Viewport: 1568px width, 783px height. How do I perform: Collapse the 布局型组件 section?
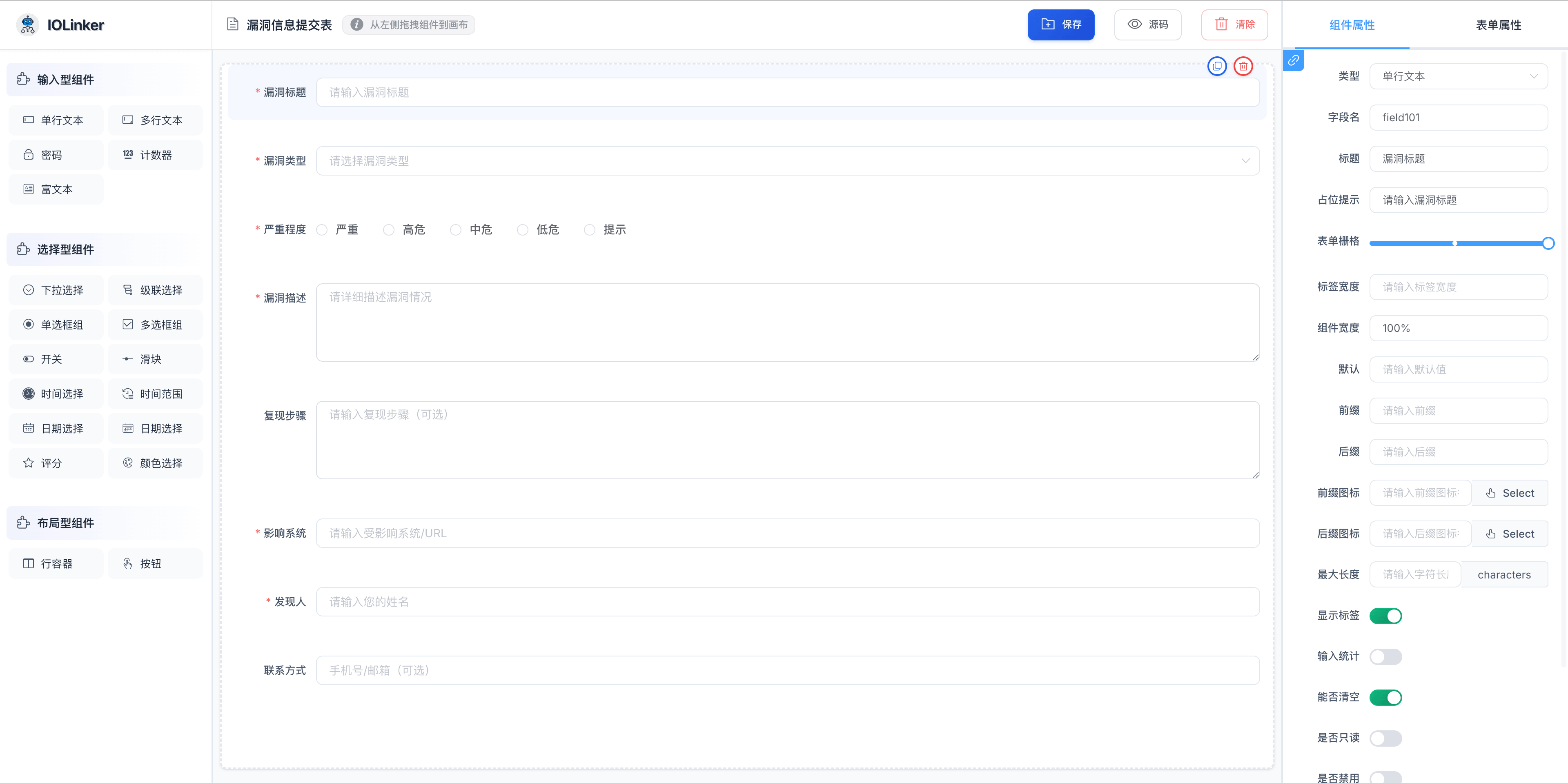tap(106, 523)
